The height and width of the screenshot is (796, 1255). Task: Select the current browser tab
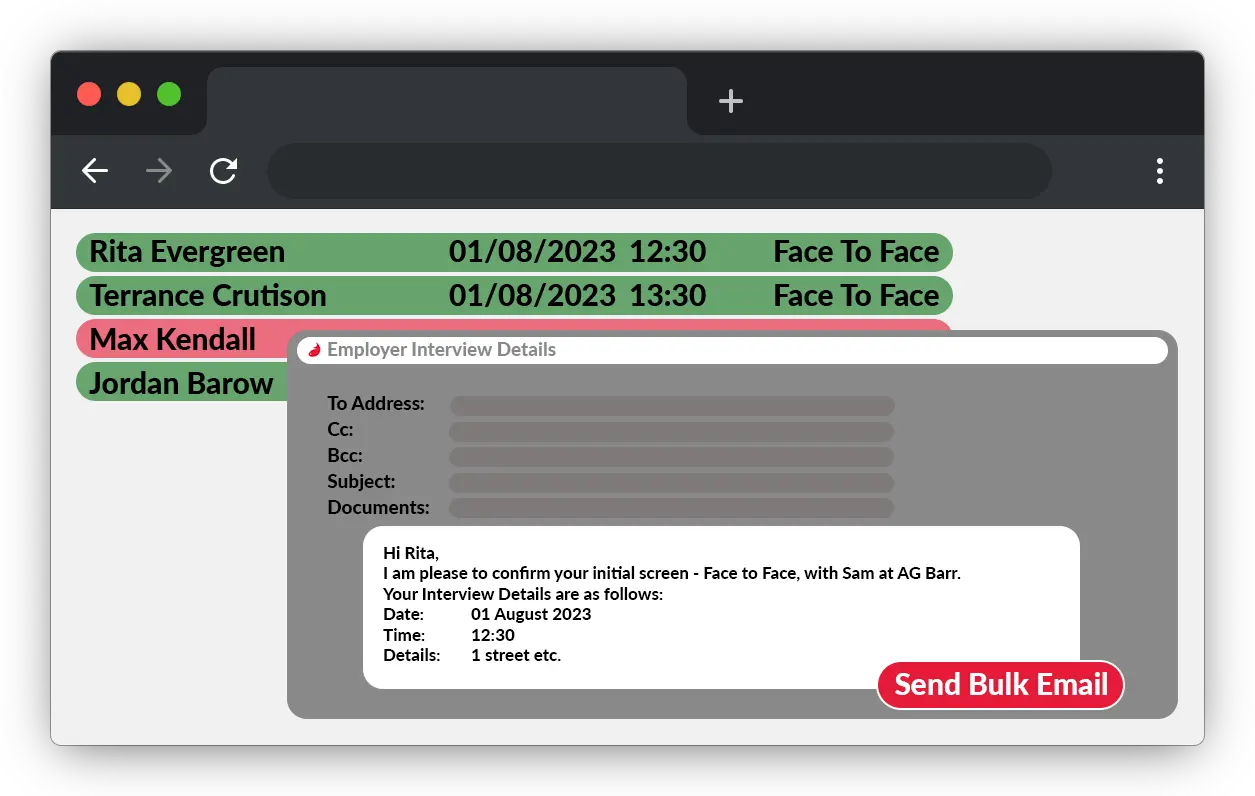coord(446,100)
